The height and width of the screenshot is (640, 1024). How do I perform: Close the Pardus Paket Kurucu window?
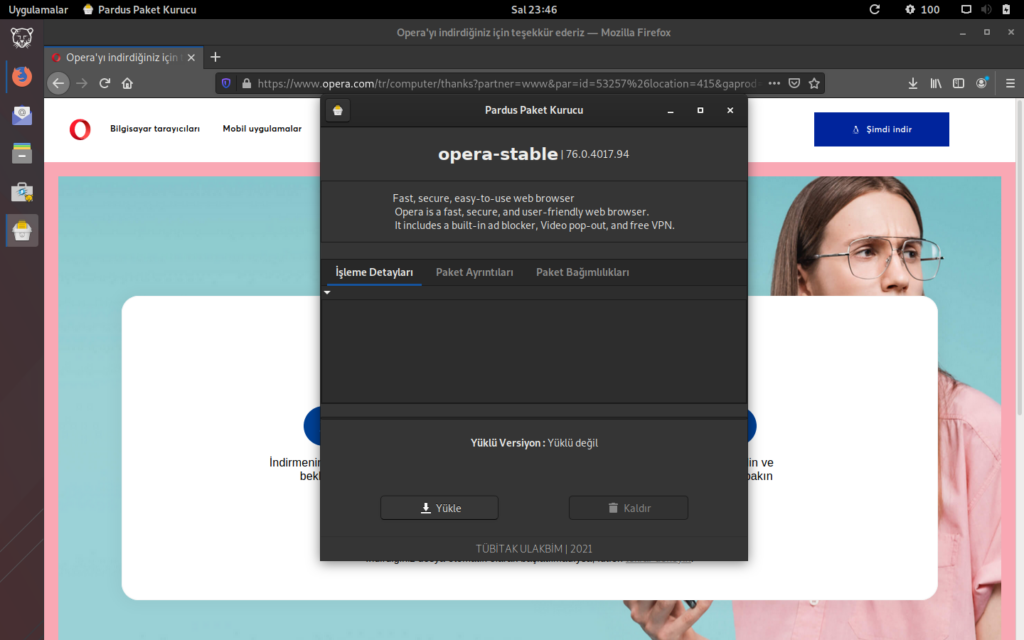pos(730,110)
